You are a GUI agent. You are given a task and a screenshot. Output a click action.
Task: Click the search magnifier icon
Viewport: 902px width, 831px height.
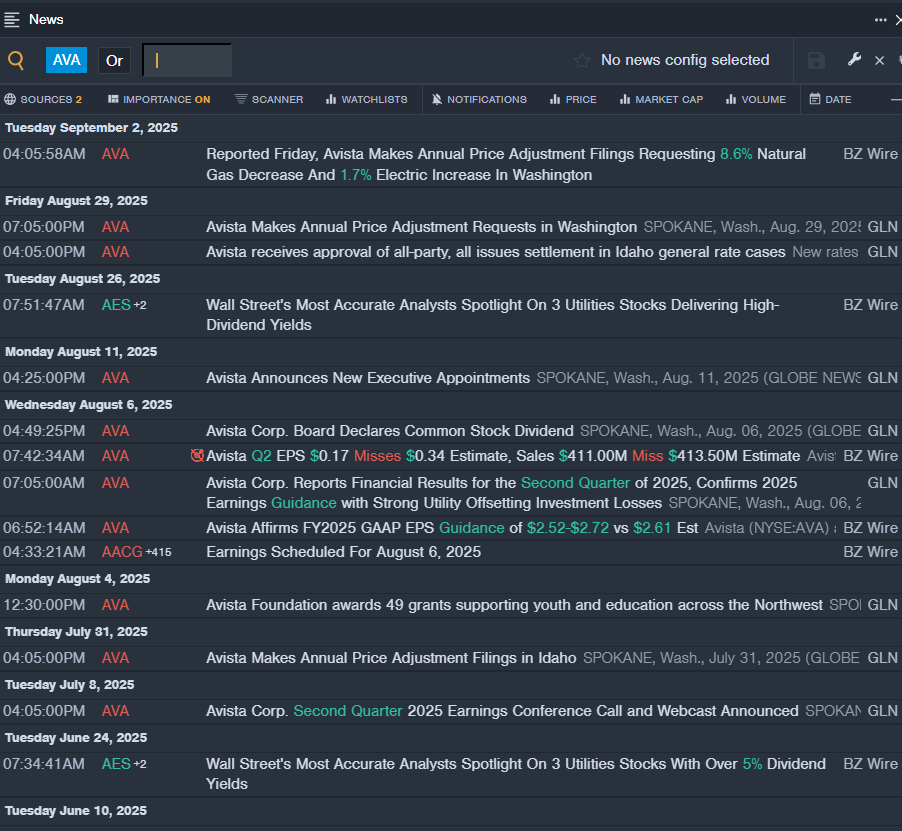[16, 60]
